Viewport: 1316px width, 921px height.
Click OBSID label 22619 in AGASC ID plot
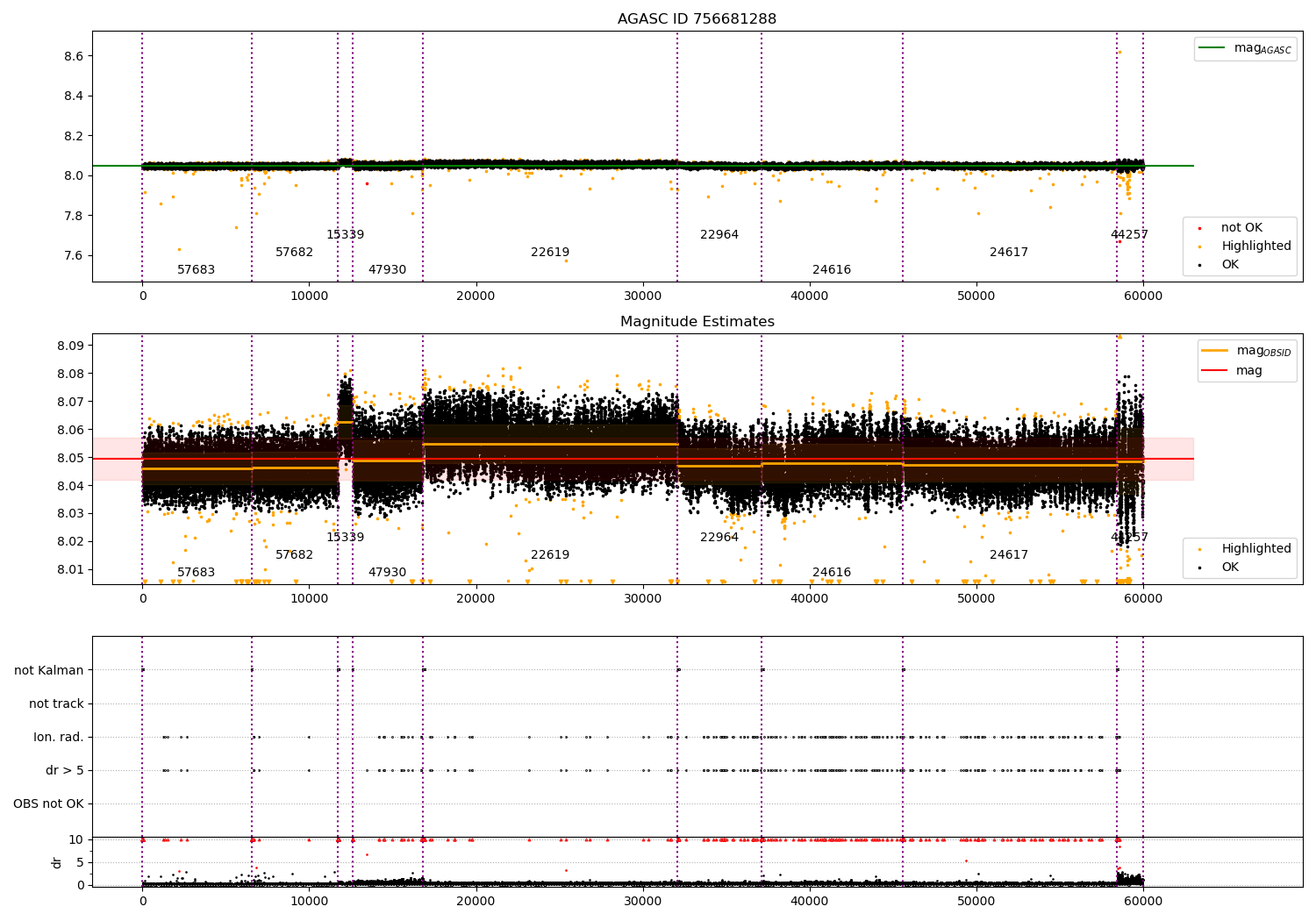pyautogui.click(x=550, y=253)
